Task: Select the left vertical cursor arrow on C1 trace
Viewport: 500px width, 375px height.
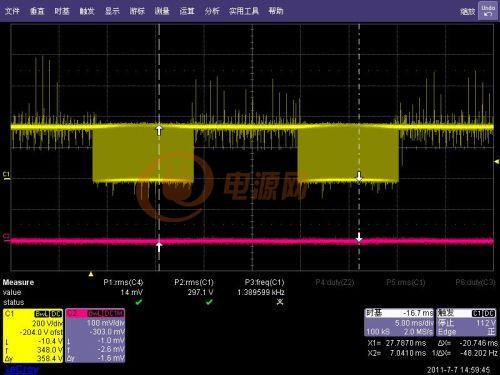Action: (x=159, y=130)
